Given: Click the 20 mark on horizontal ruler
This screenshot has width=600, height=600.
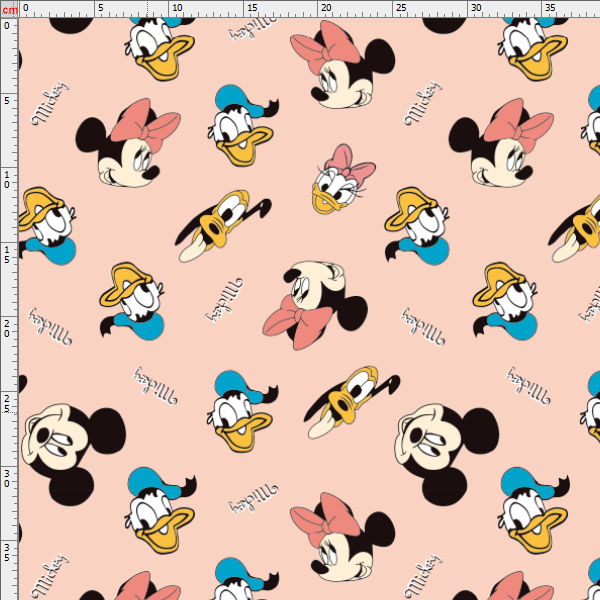Looking at the screenshot, I should pyautogui.click(x=325, y=8).
